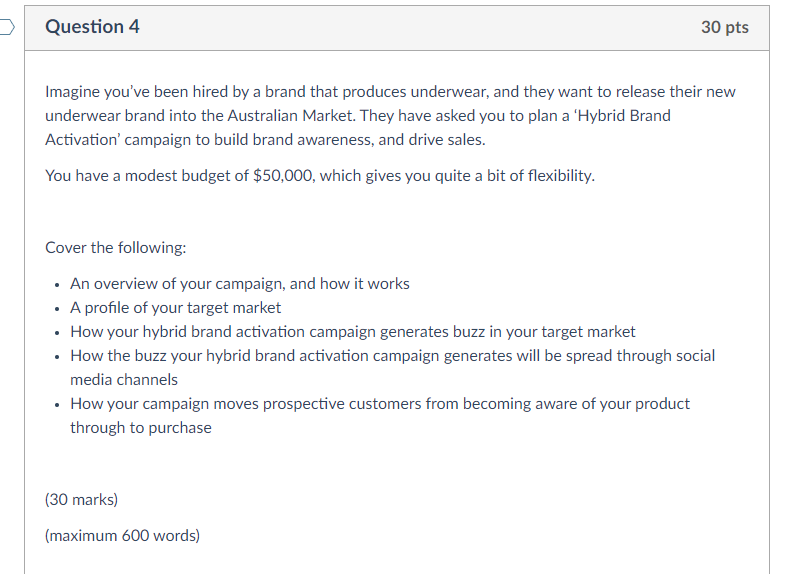The width and height of the screenshot is (798, 574).
Task: Click the 30 pts label
Action: point(724,27)
